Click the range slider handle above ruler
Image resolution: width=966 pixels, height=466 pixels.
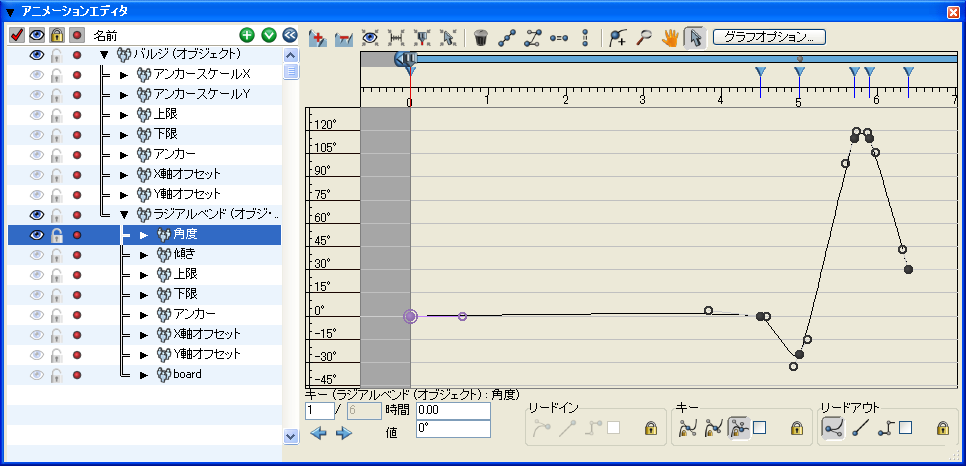click(405, 59)
